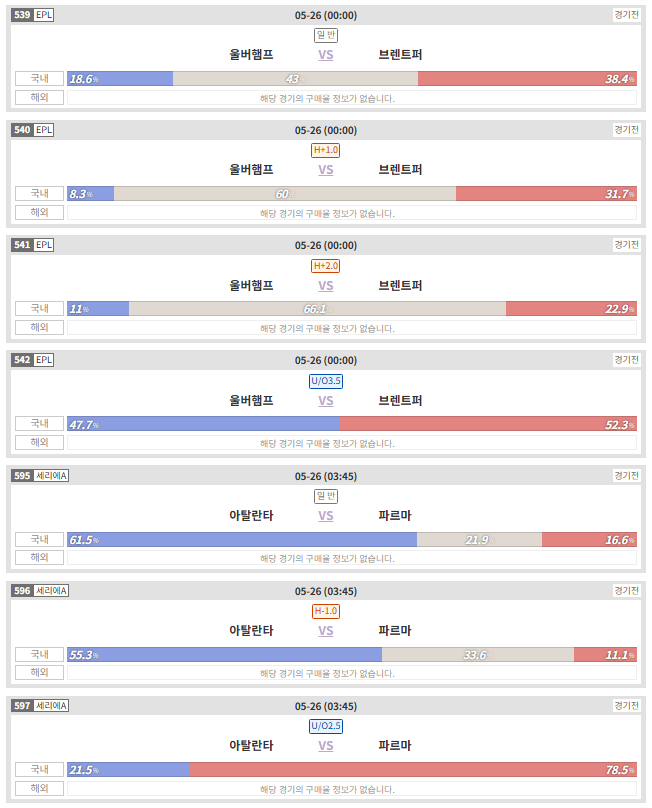Screen dimensions: 652x808
Task: Select the 해외 button in match 542
Action: [40, 443]
